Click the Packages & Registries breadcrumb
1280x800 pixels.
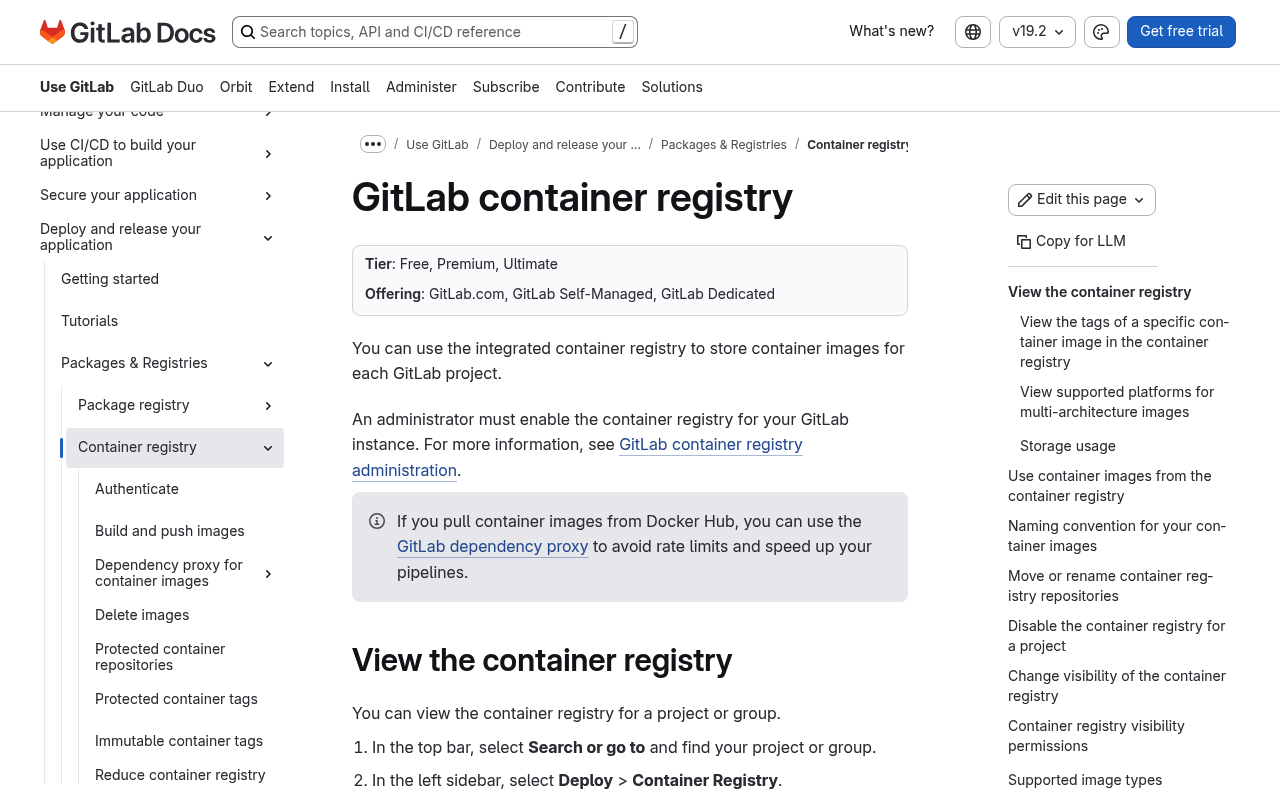tap(724, 145)
